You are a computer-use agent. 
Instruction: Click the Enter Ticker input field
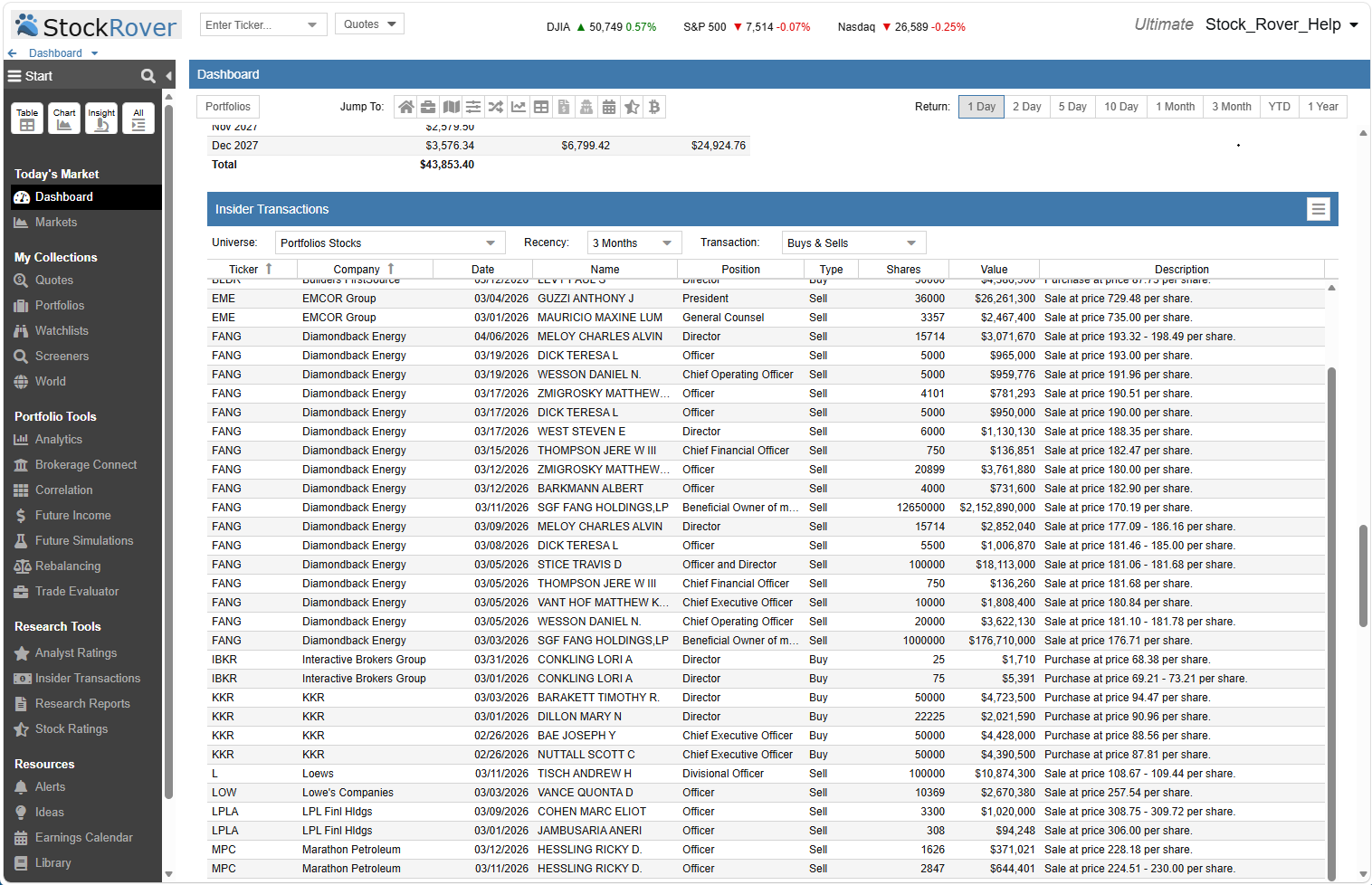(252, 24)
